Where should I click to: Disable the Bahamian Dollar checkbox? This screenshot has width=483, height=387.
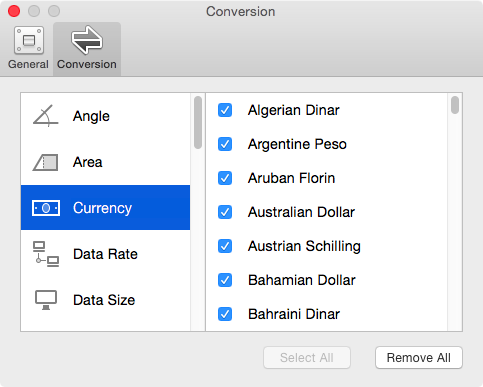click(225, 280)
